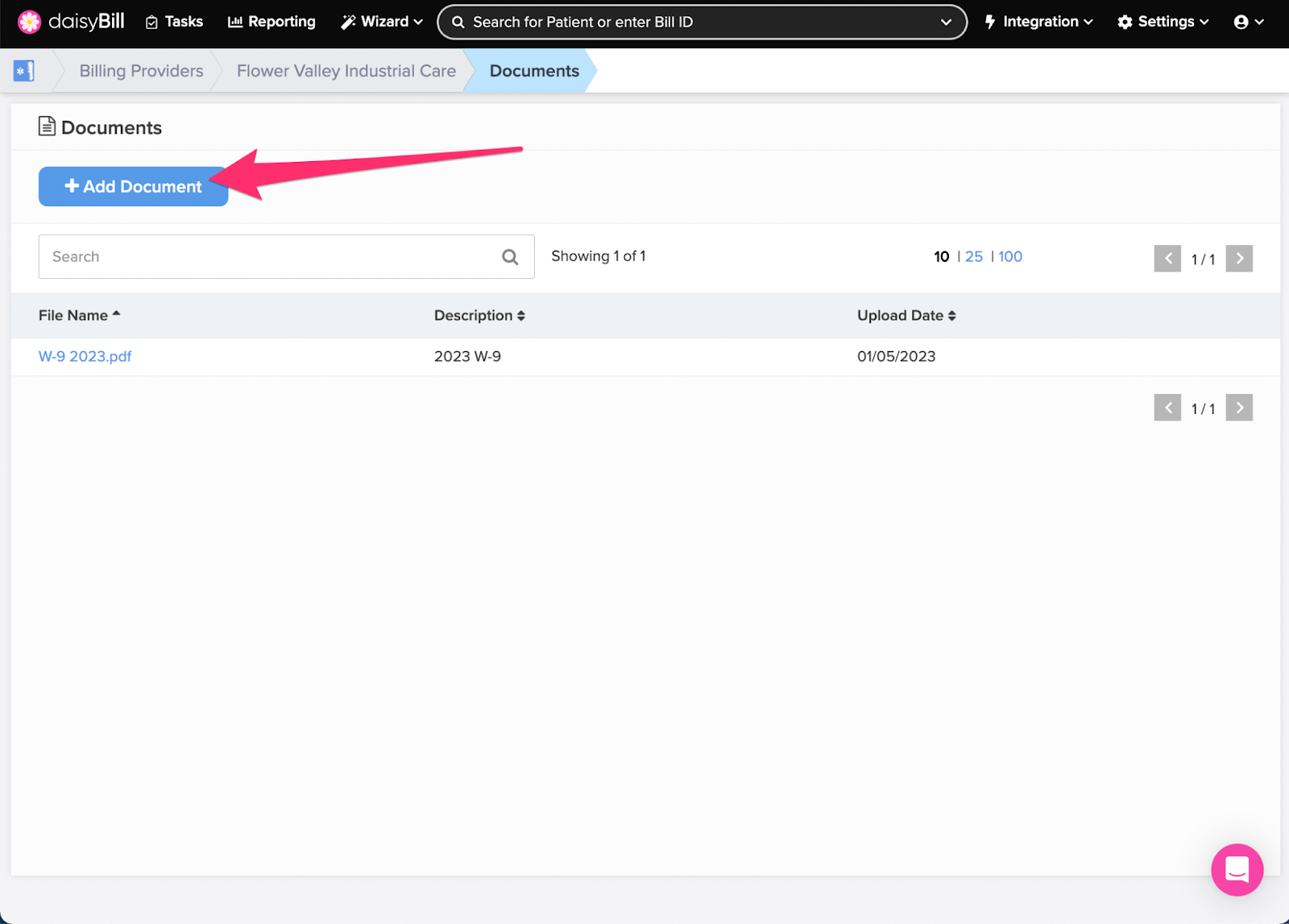The width and height of the screenshot is (1289, 924).
Task: Click the magnifier icon in documents search
Action: [x=510, y=257]
